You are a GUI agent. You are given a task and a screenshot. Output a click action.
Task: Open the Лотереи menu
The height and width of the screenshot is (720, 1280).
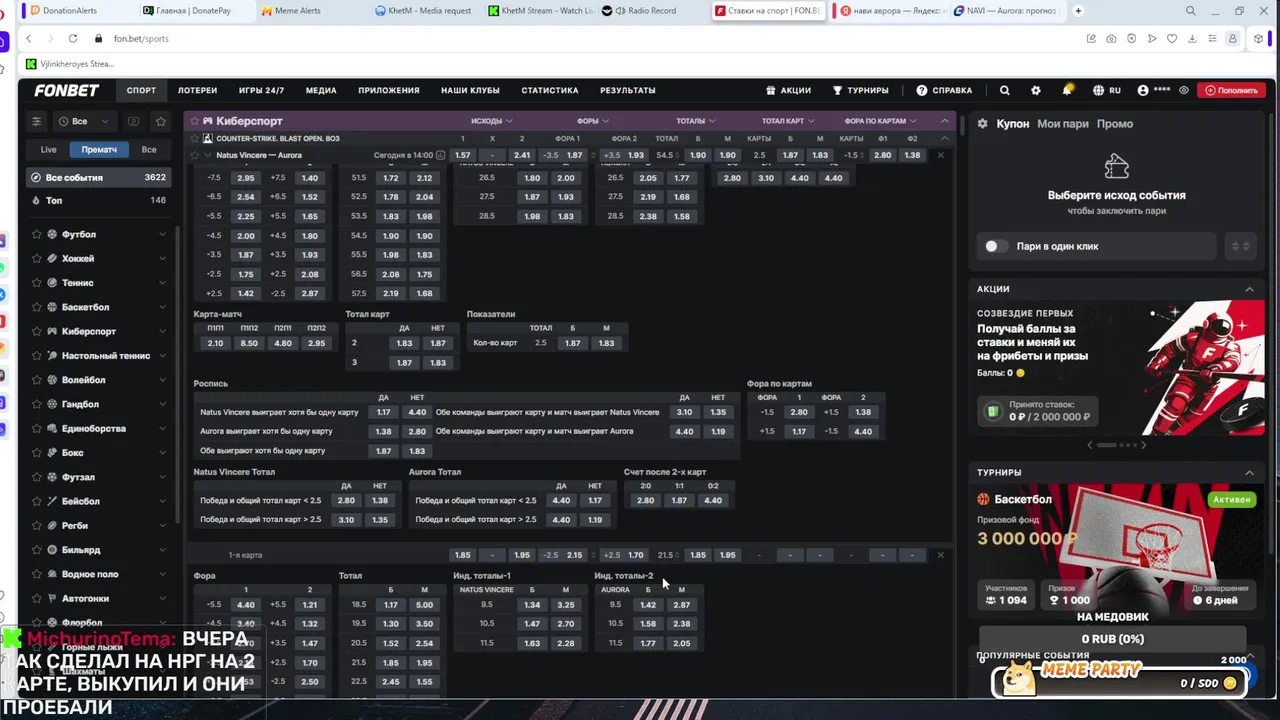point(197,90)
